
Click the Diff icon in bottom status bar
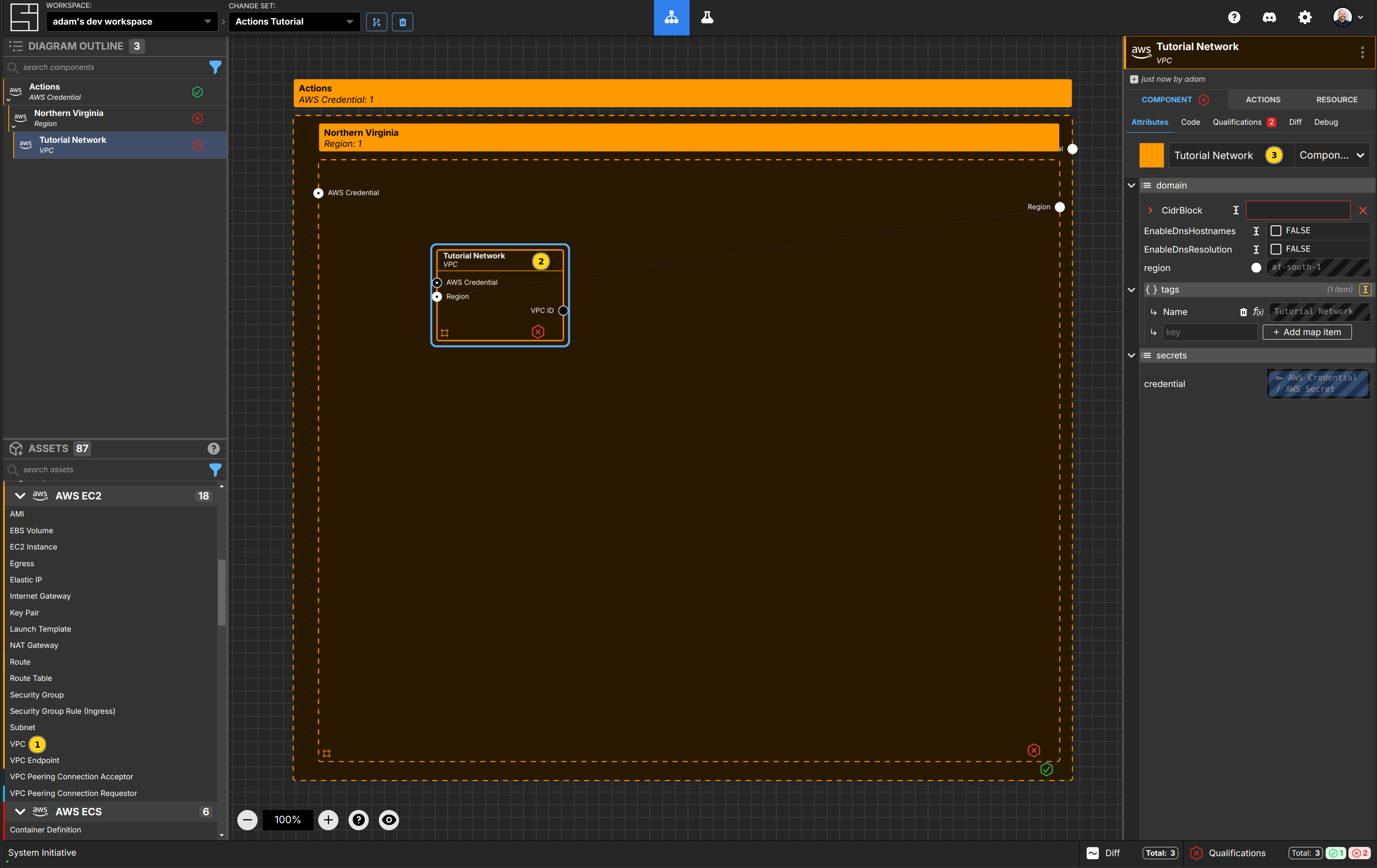[1093, 853]
